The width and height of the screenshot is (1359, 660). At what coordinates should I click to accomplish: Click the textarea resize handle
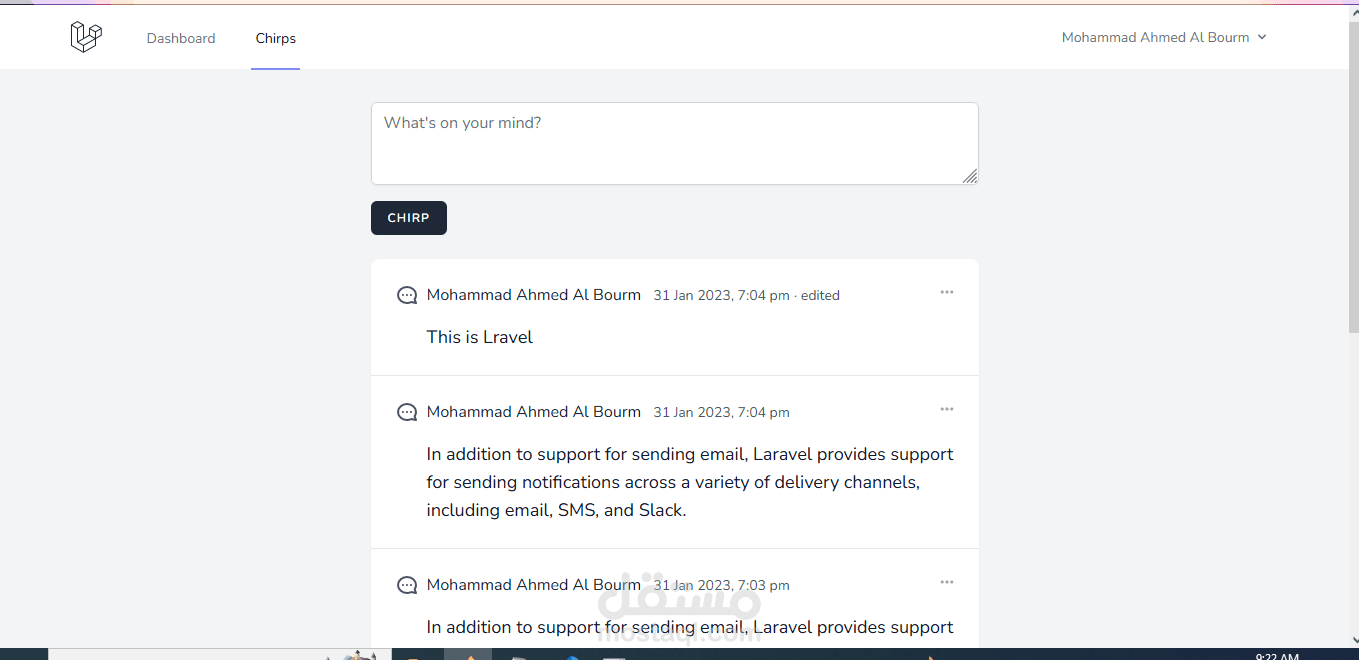point(971,177)
